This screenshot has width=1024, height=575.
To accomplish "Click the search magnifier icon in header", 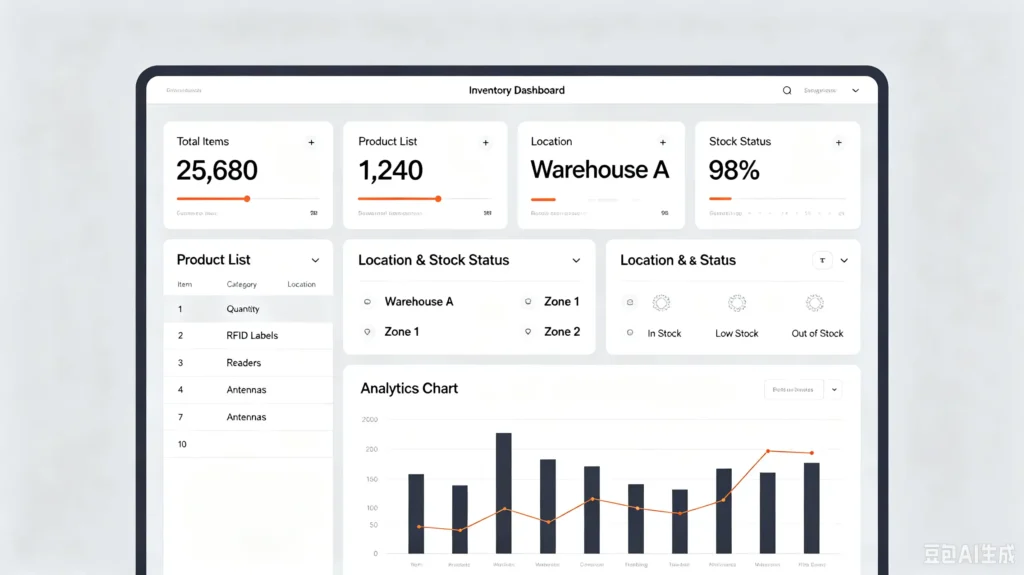I will 787,90.
